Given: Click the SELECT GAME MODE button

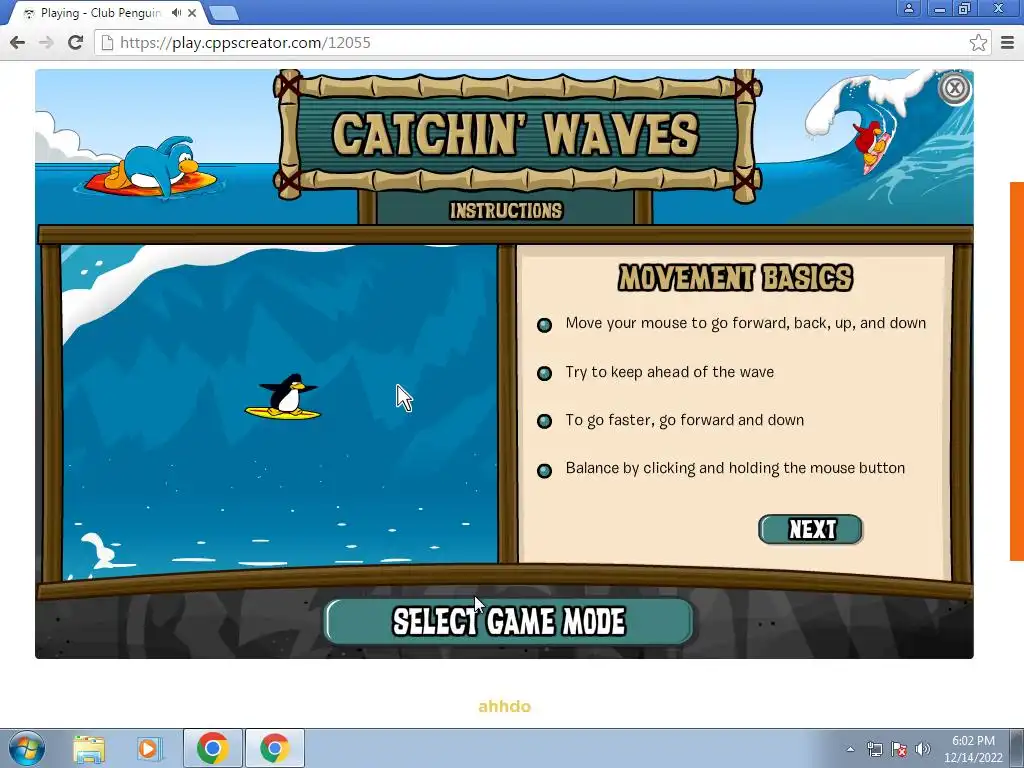Looking at the screenshot, I should [x=509, y=621].
